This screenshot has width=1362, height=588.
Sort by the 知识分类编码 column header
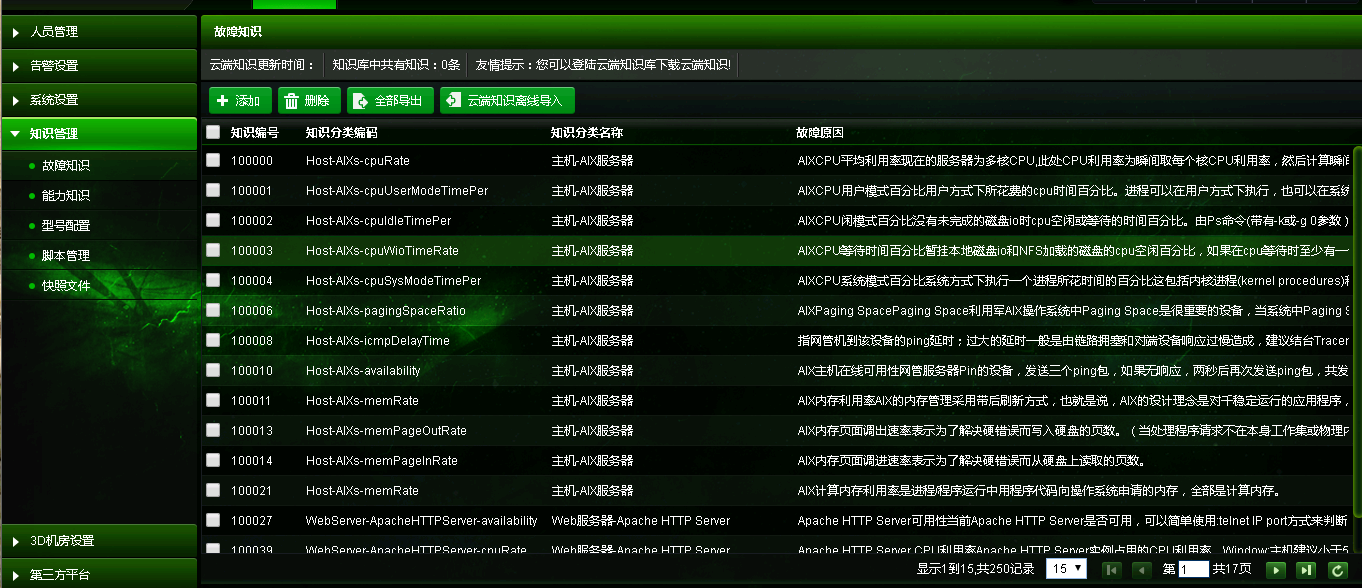(x=342, y=132)
